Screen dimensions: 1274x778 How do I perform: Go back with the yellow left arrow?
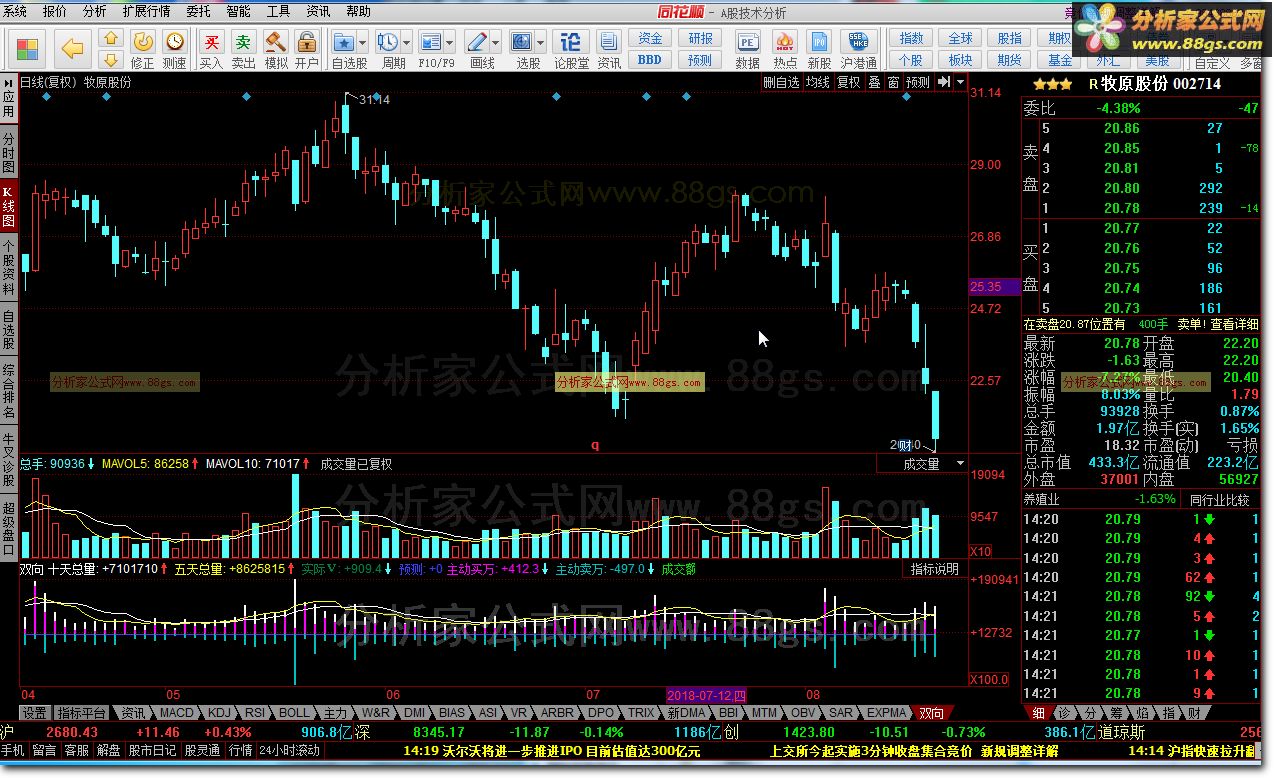[x=72, y=48]
